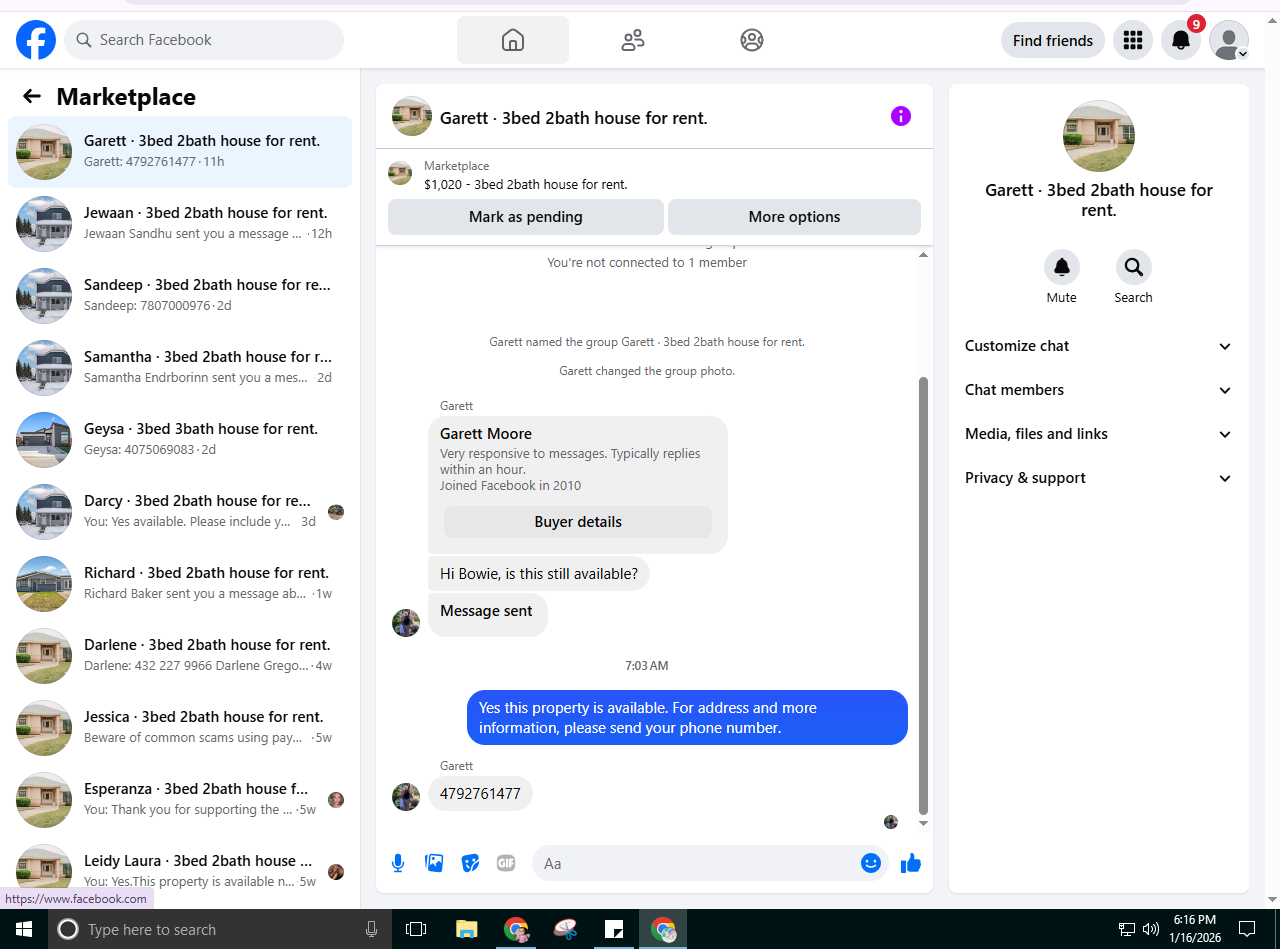Open the Facebook menu grid icon
This screenshot has height=949, width=1280.
coord(1133,40)
